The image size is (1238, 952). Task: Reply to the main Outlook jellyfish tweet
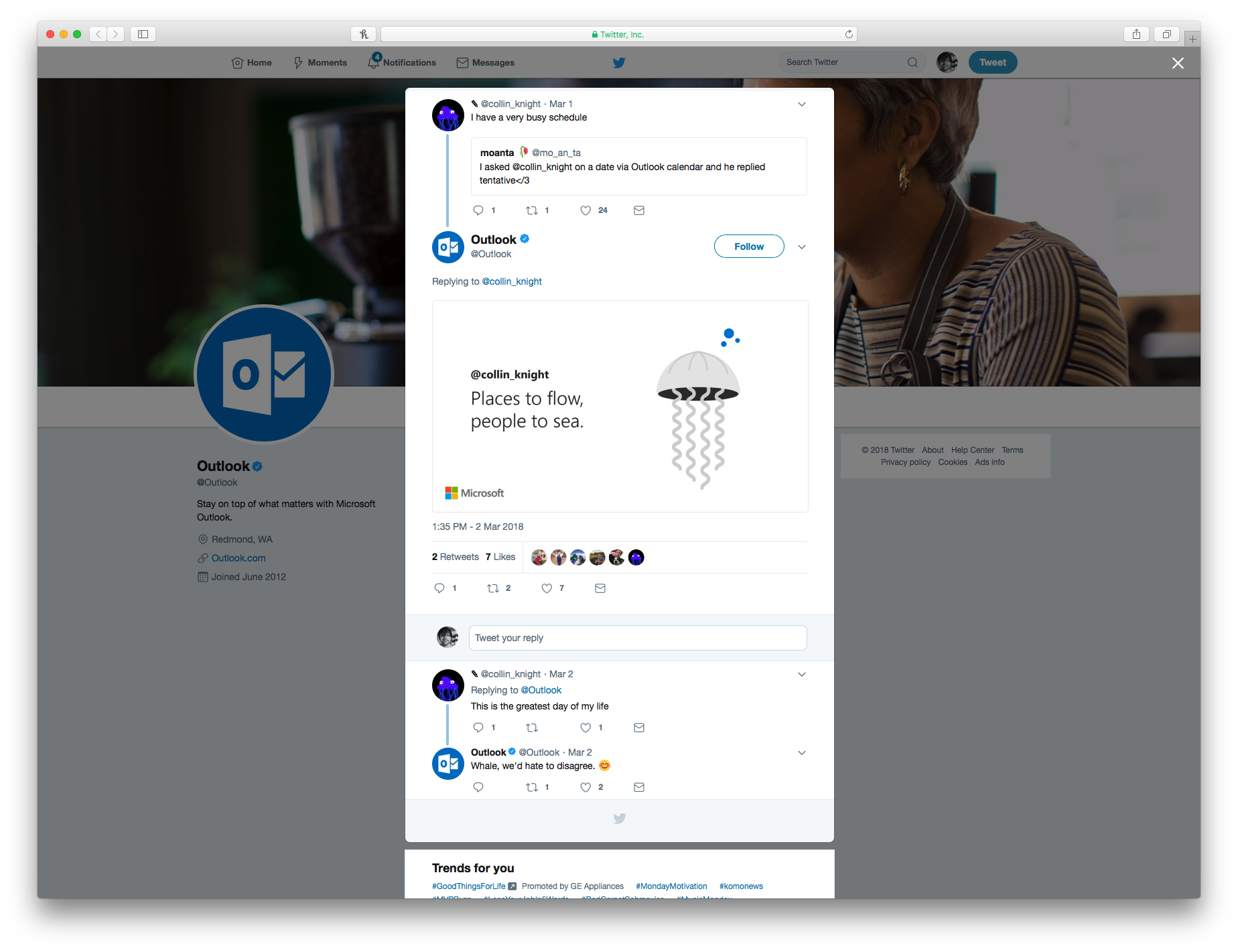(439, 588)
